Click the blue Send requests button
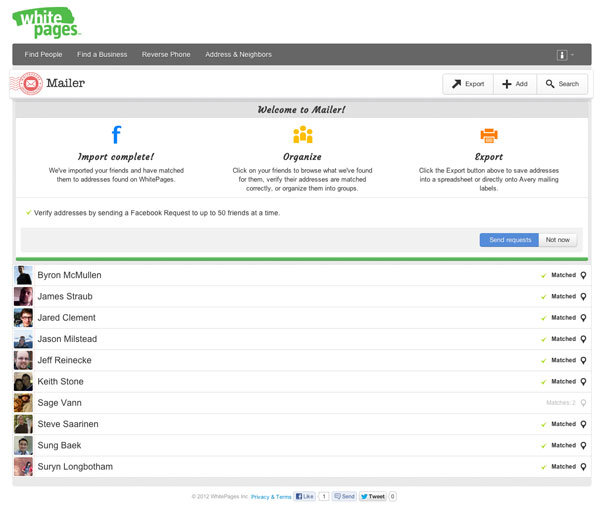 pyautogui.click(x=509, y=240)
